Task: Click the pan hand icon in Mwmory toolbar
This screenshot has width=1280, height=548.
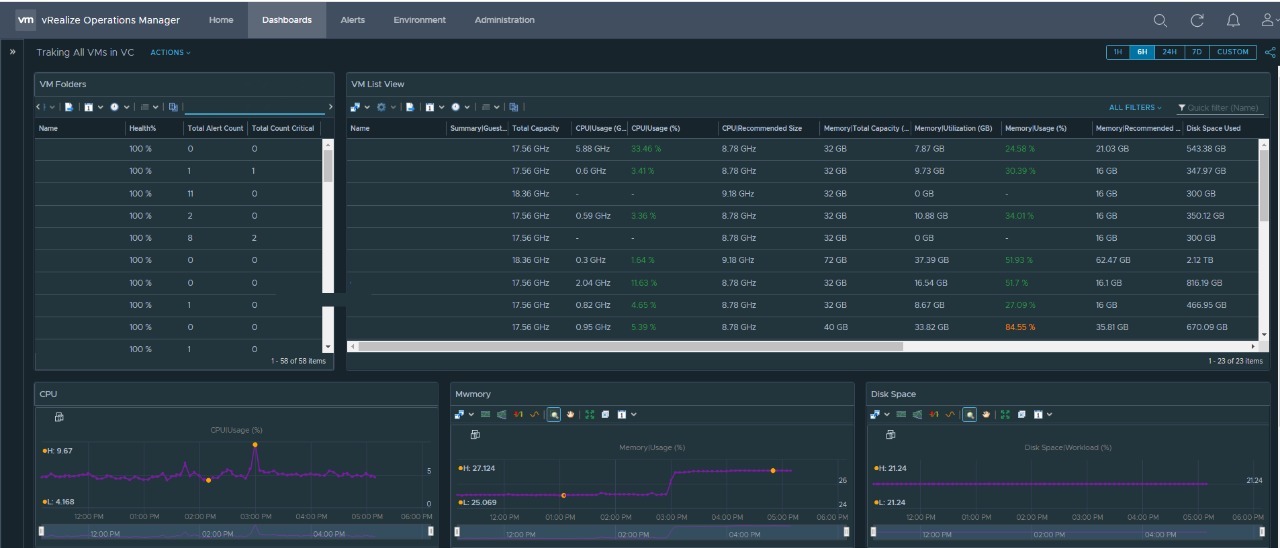Action: coord(570,414)
